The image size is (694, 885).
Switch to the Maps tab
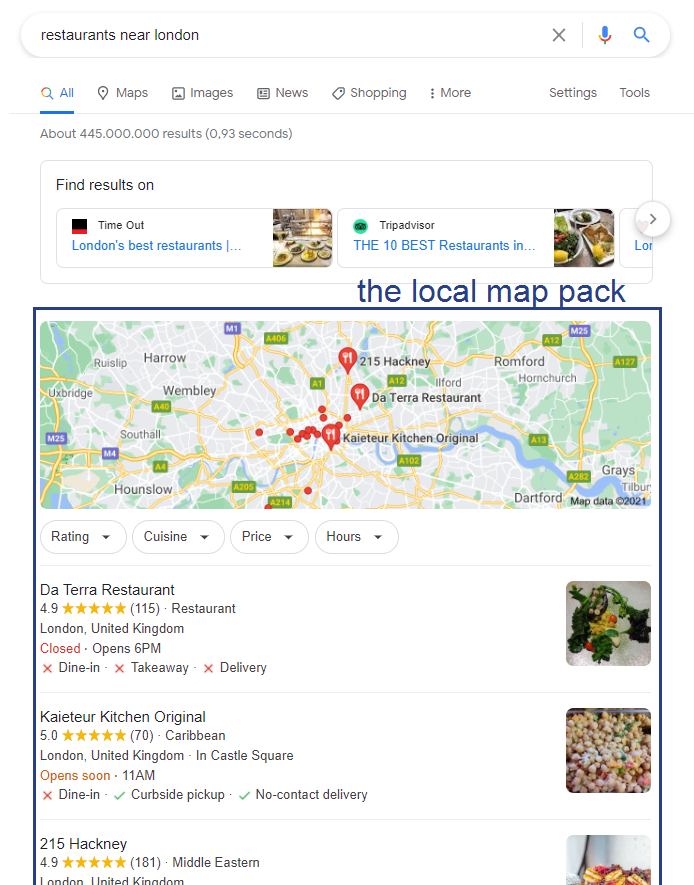point(122,93)
